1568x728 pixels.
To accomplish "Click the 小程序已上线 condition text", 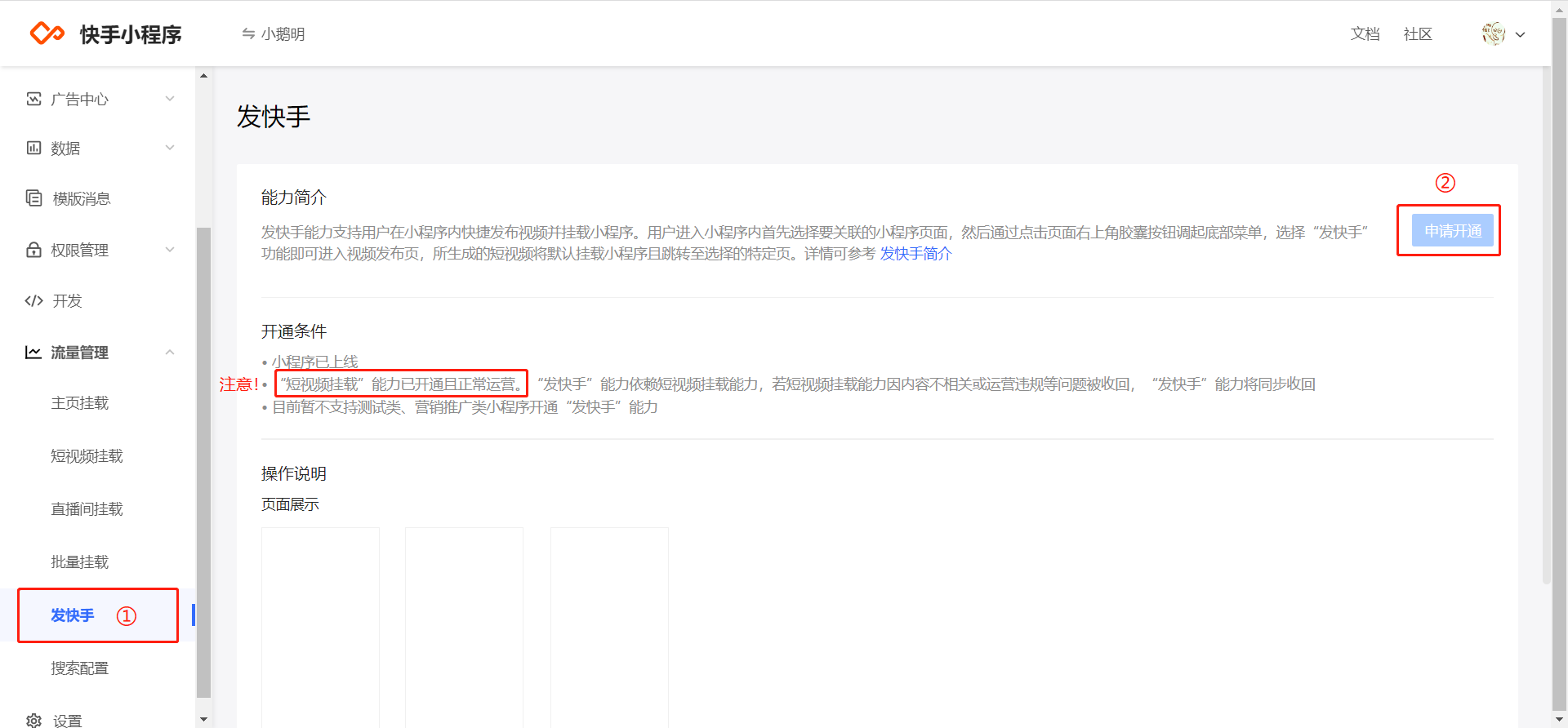I will (x=314, y=362).
